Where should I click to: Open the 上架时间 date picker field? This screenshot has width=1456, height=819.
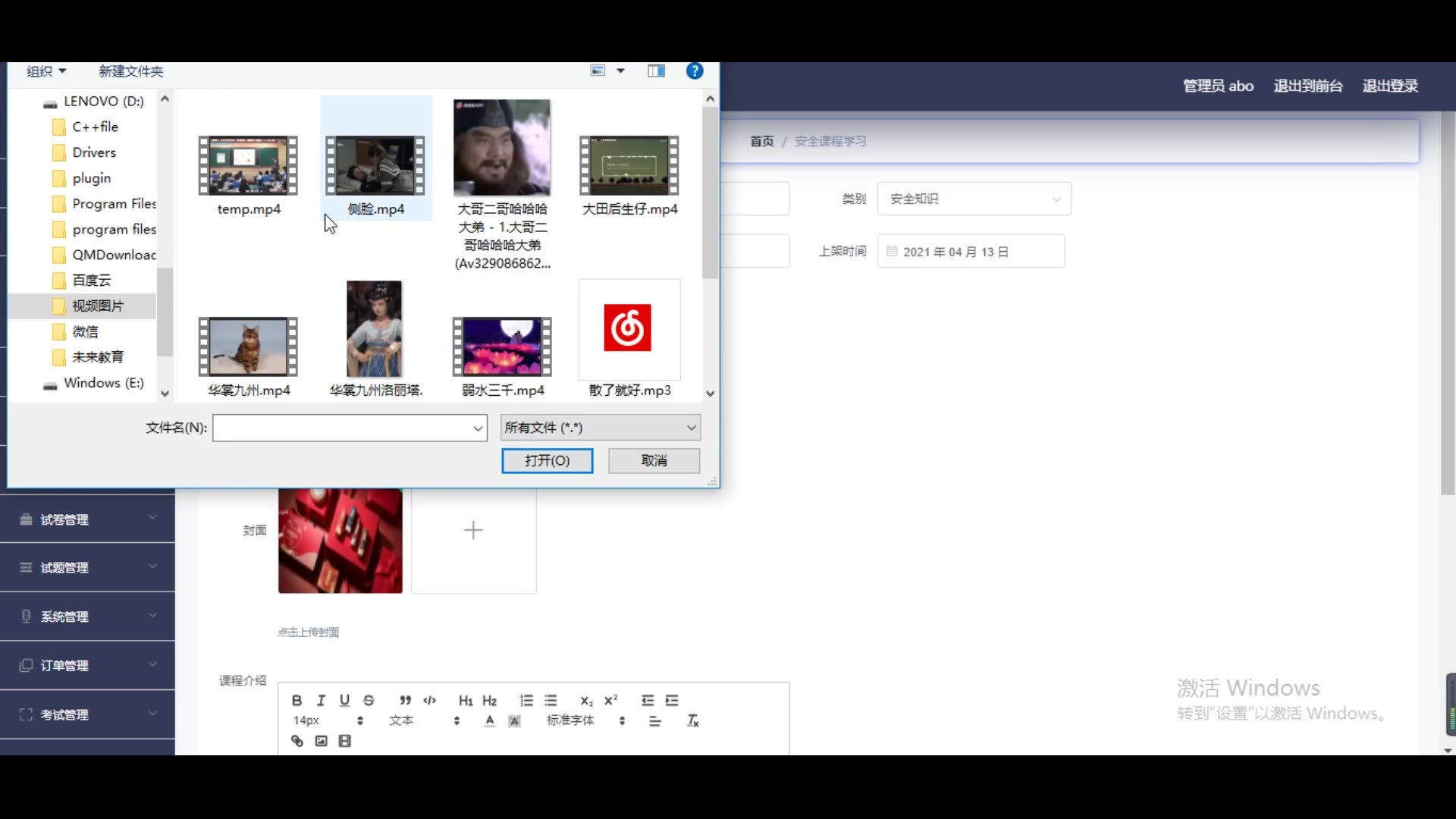pos(971,251)
